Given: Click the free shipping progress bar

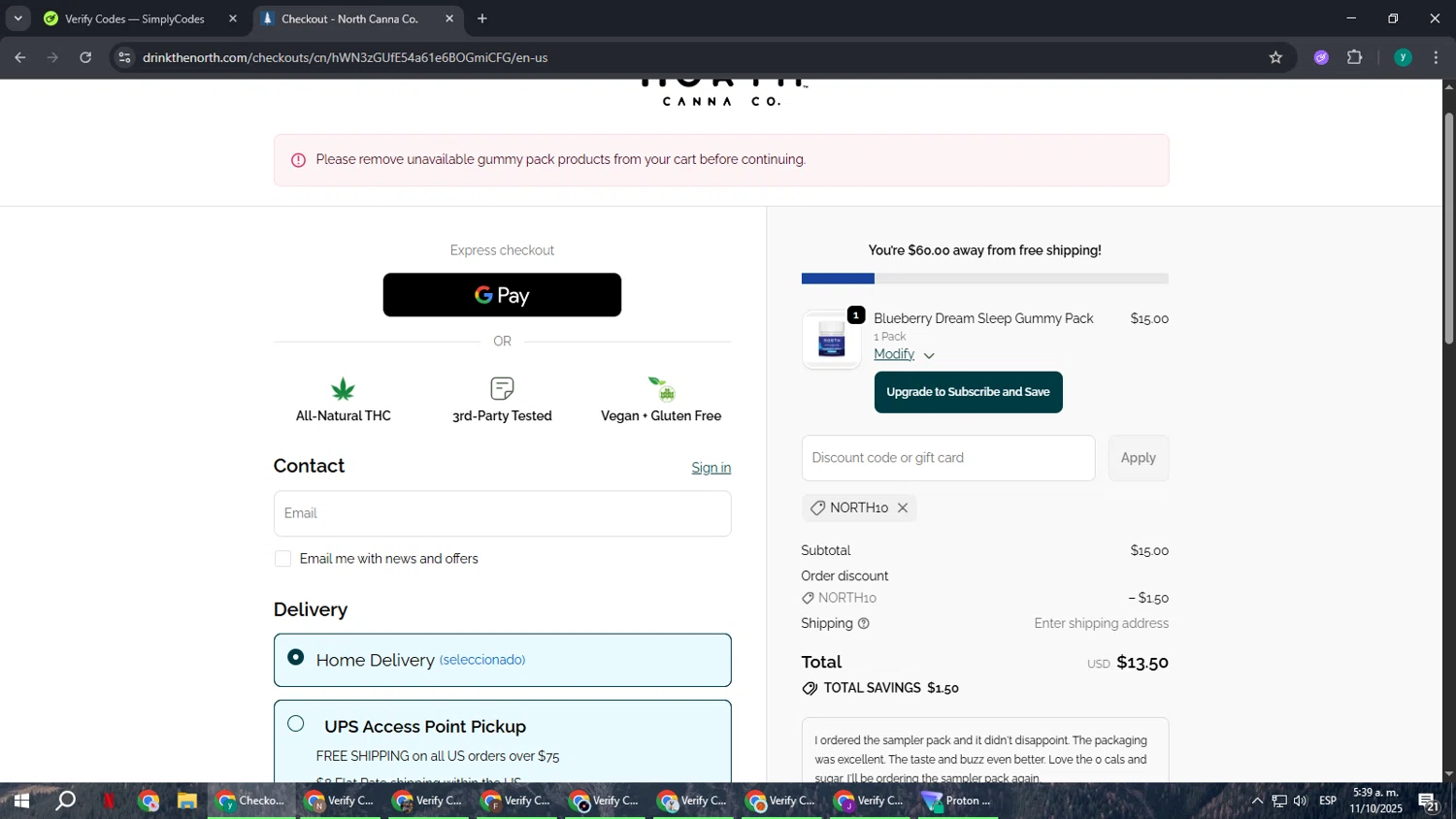Looking at the screenshot, I should [x=984, y=278].
